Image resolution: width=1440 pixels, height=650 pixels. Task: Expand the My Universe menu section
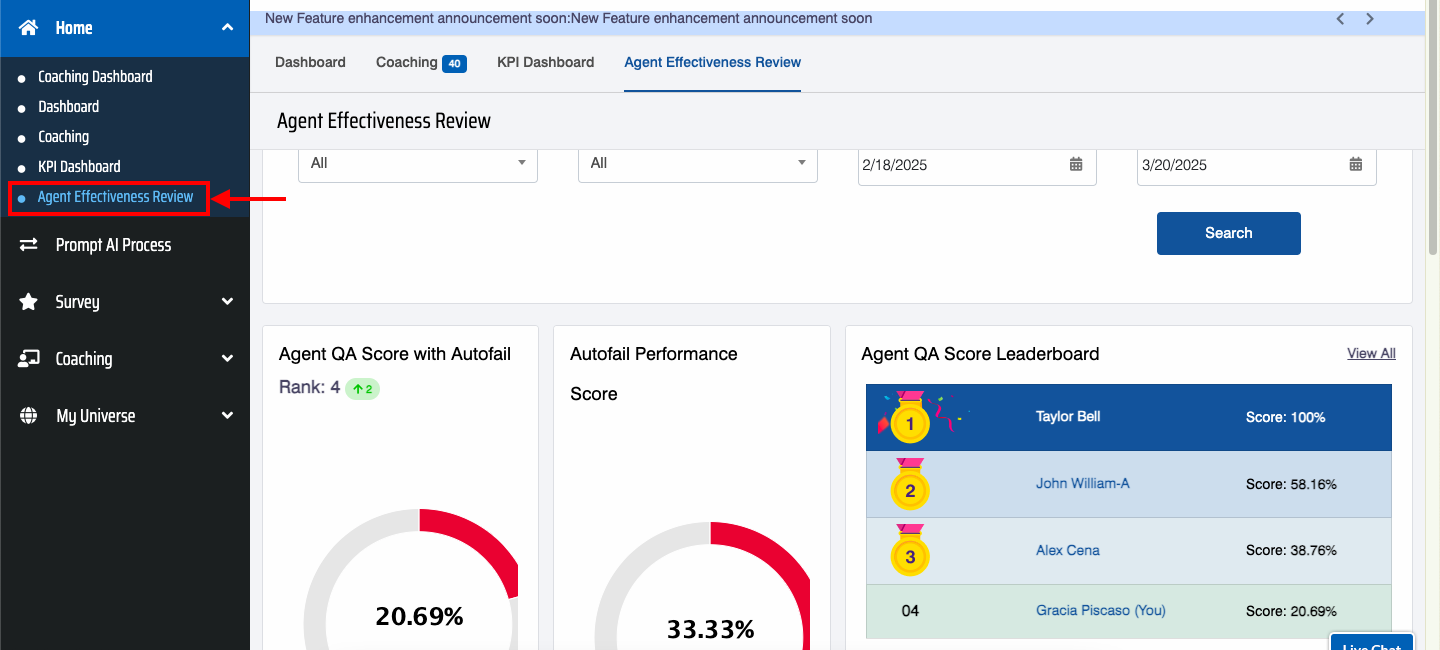(227, 416)
